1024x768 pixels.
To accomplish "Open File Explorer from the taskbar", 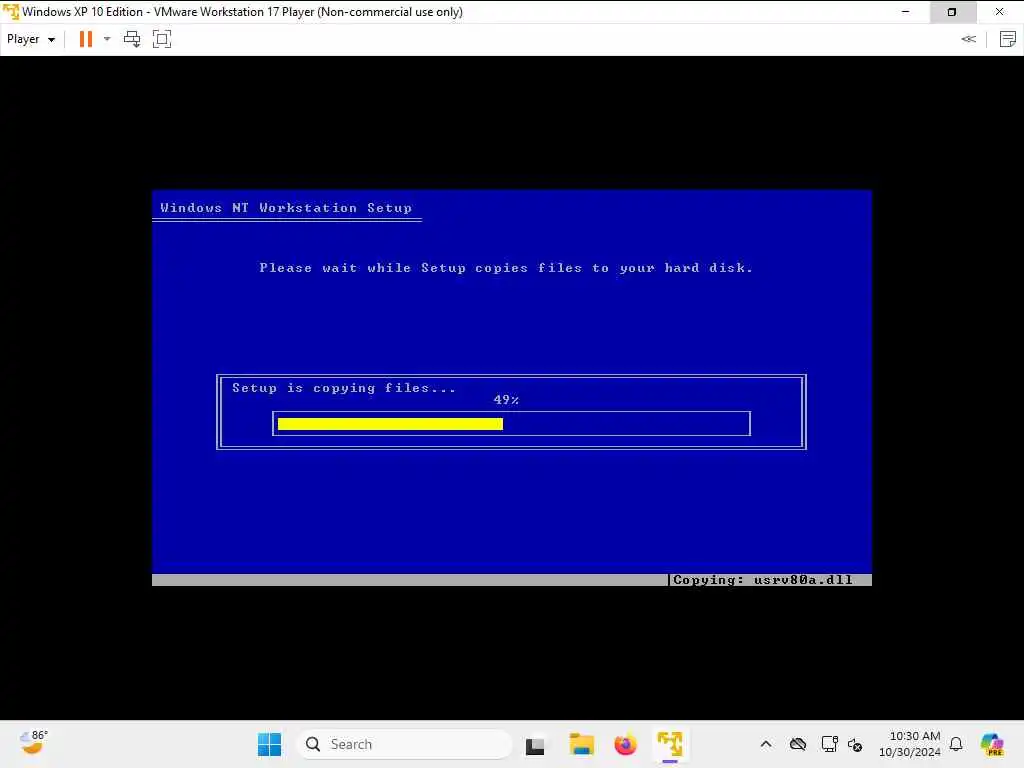I will point(581,744).
